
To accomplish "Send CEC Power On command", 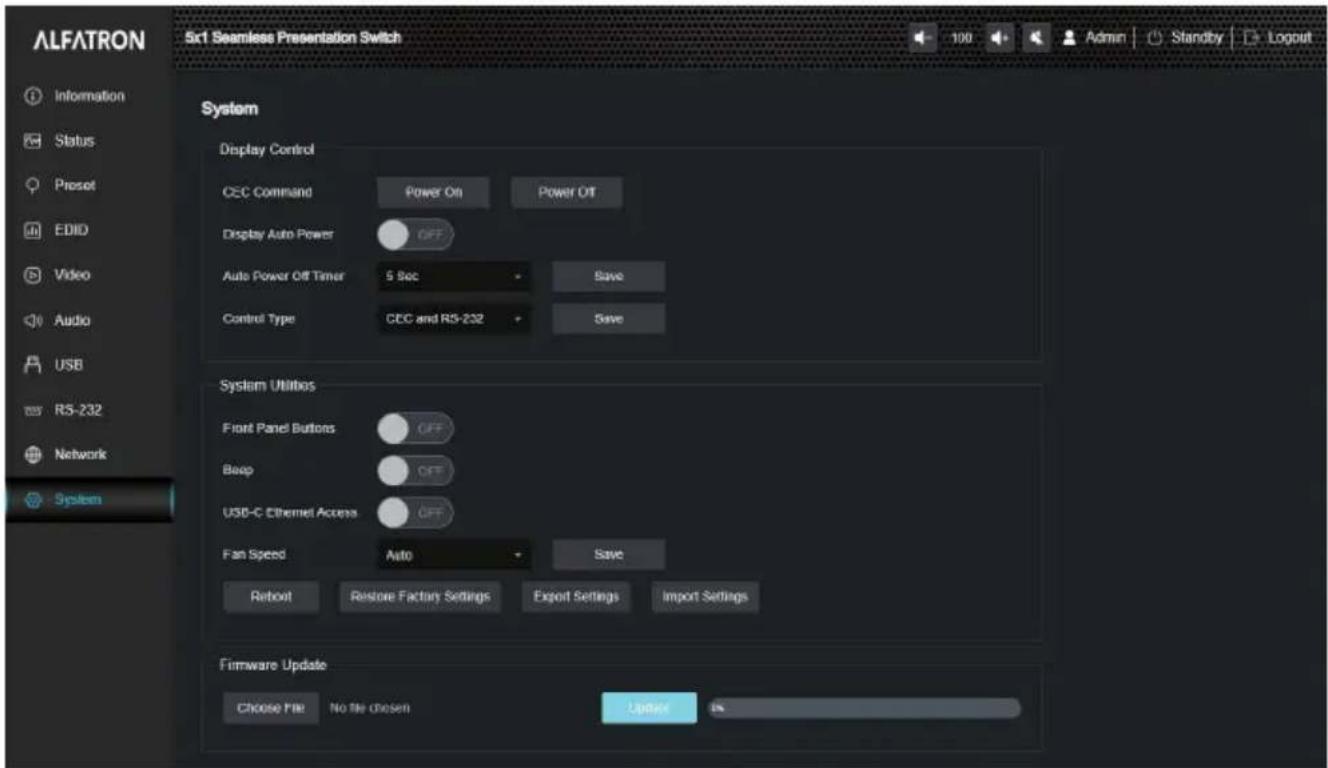I will 433,193.
